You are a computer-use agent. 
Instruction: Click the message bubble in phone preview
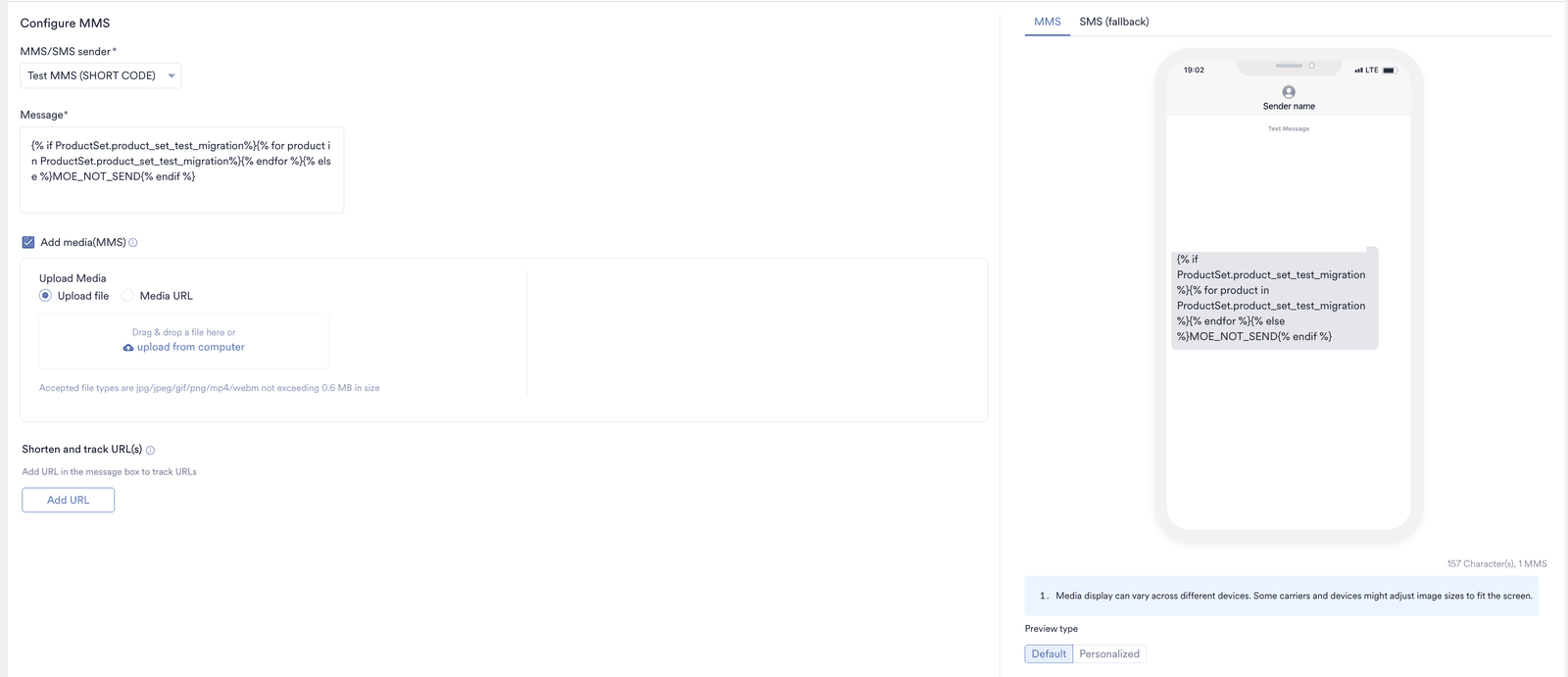pos(1275,298)
